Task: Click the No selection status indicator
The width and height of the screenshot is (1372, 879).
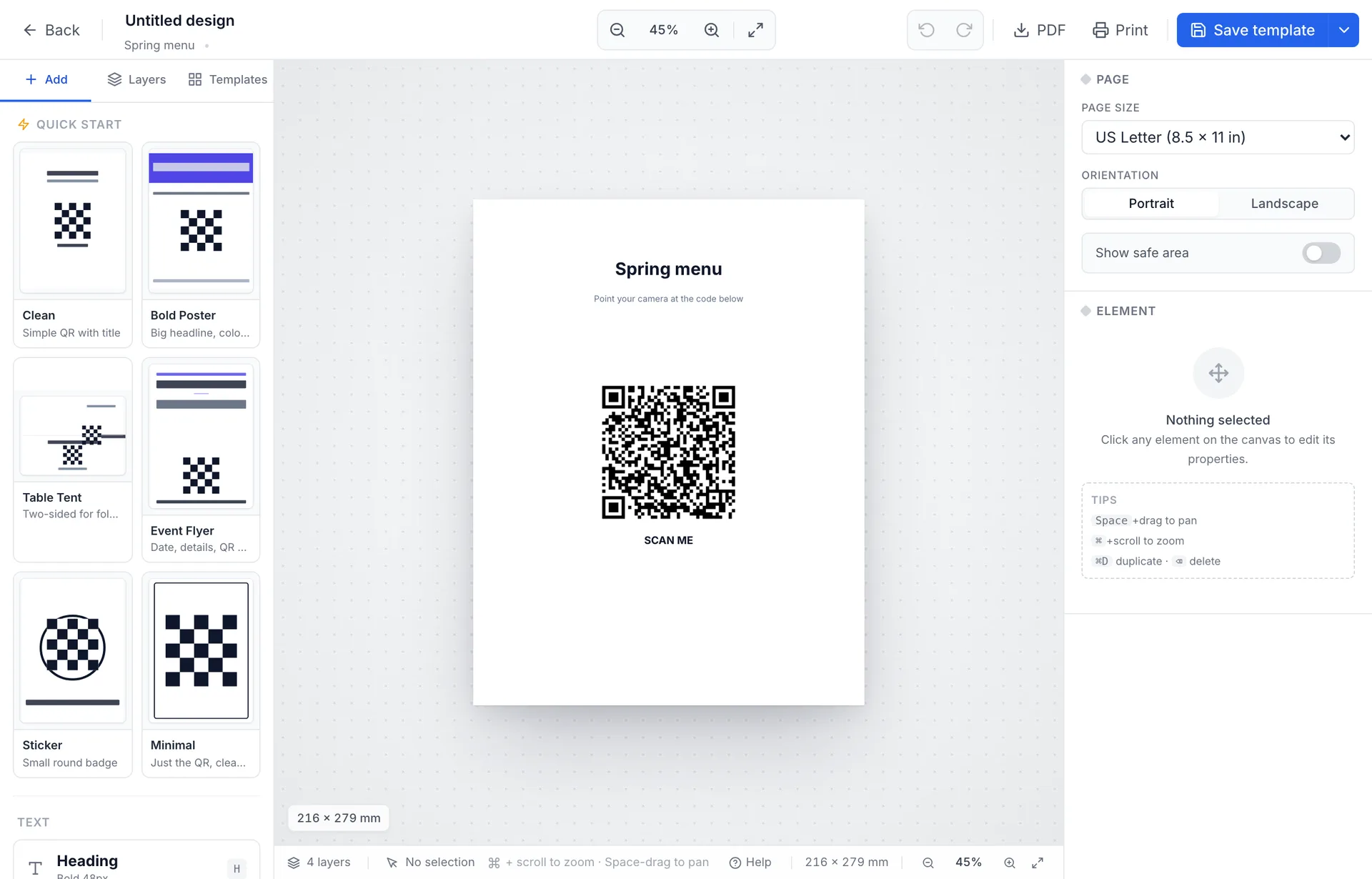Action: (x=430, y=863)
